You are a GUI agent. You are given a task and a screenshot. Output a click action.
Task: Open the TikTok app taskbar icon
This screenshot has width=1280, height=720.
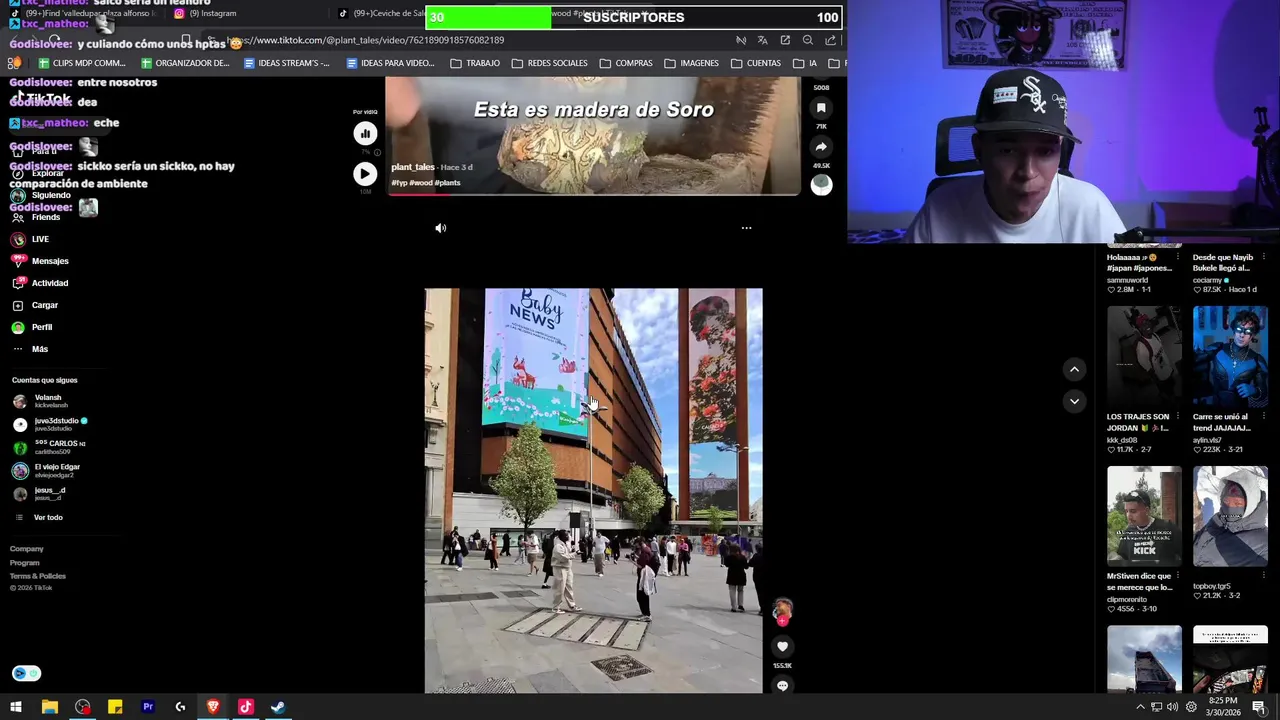pos(246,707)
